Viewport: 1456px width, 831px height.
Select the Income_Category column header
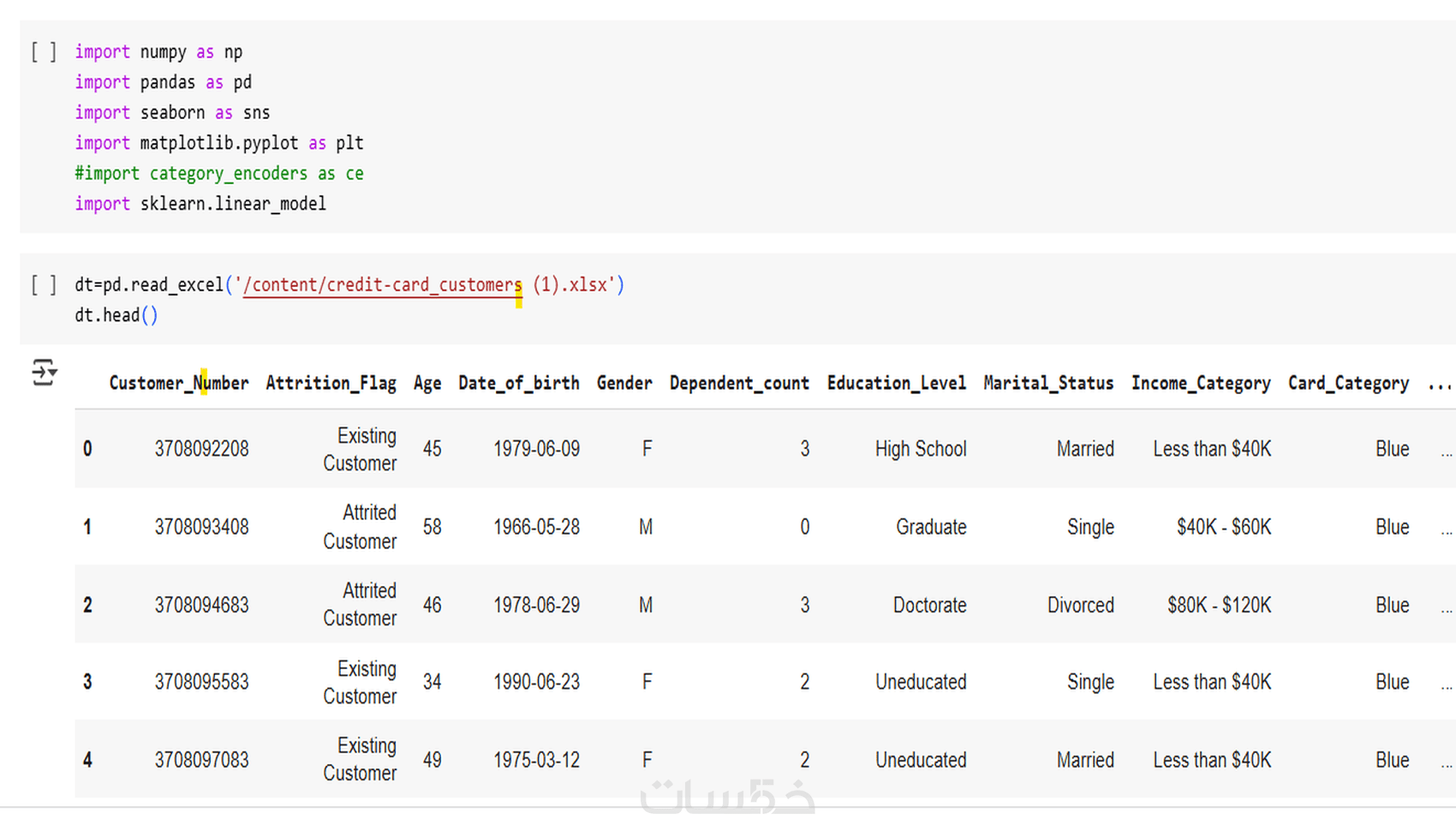click(x=1201, y=383)
